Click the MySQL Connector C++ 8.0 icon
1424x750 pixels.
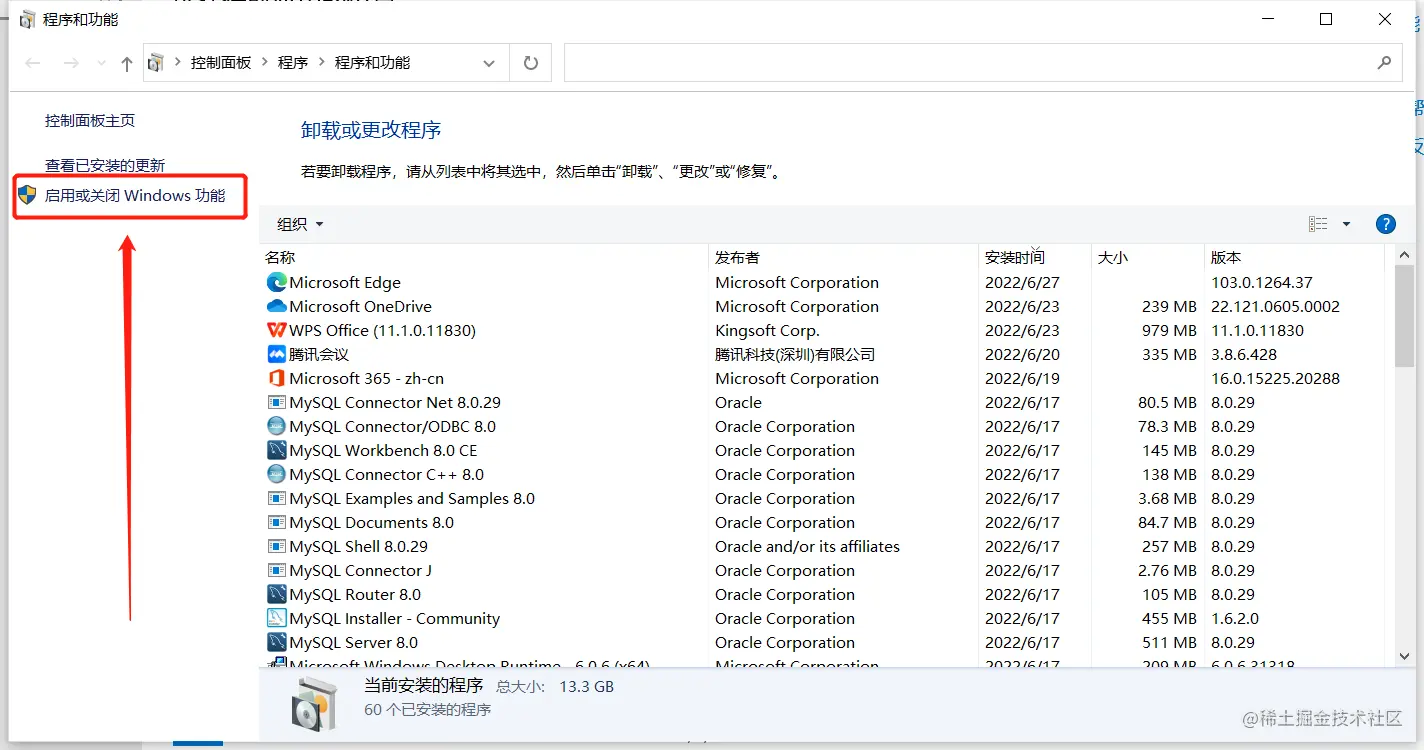coord(277,474)
